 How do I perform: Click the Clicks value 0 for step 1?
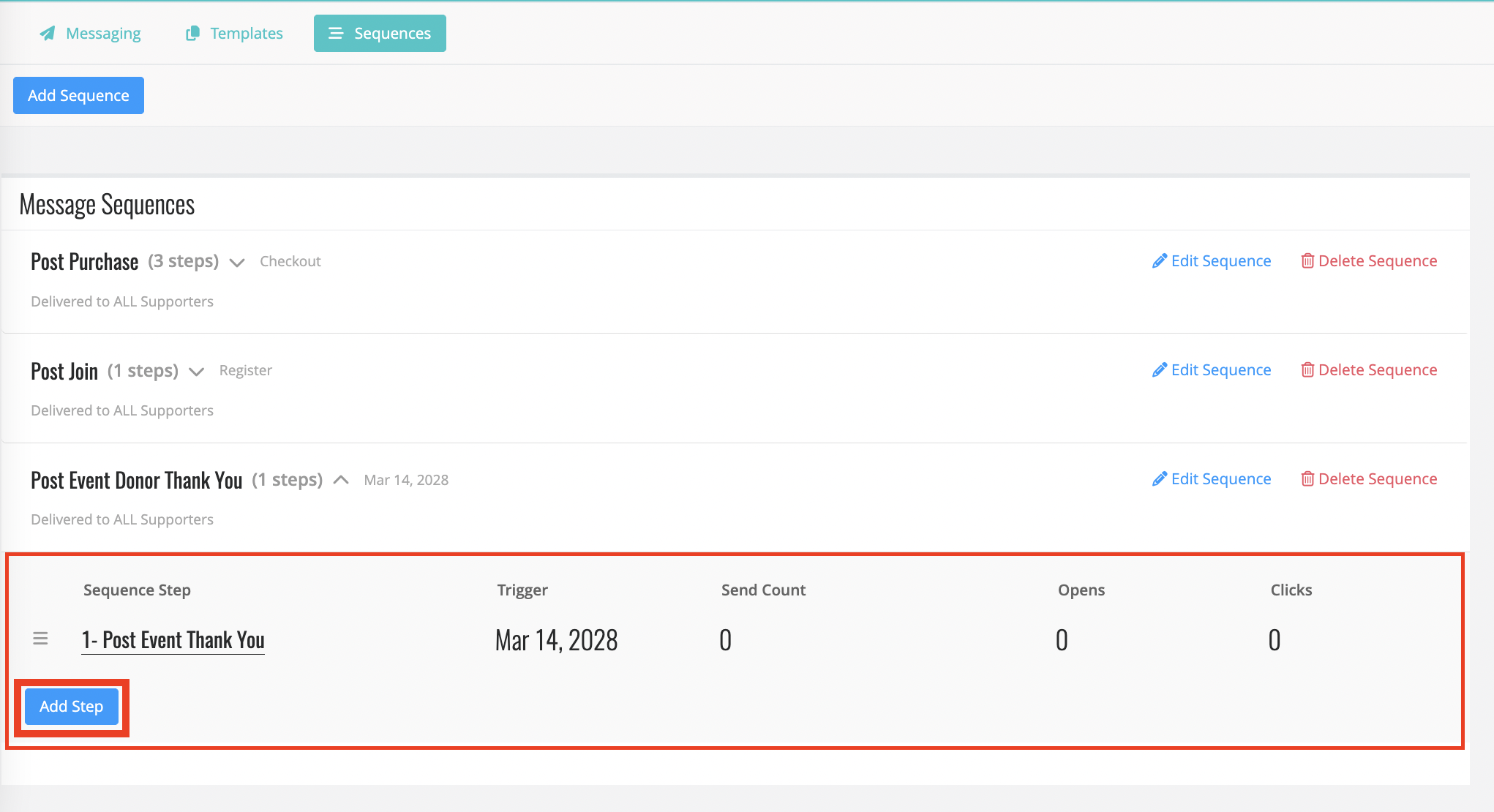tap(1275, 640)
